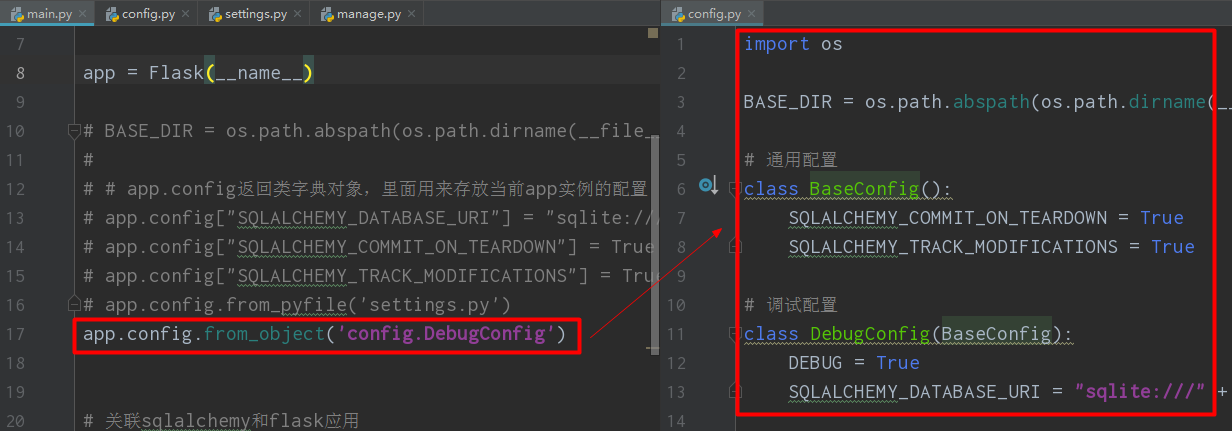Click the Python file icon on right config.py tab
Image resolution: width=1232 pixels, height=431 pixels.
tap(679, 15)
